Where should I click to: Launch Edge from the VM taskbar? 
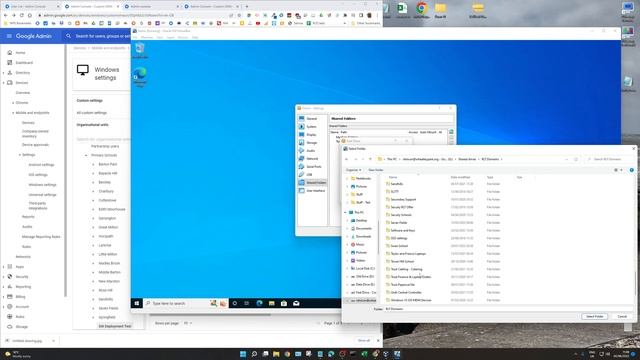(259, 303)
